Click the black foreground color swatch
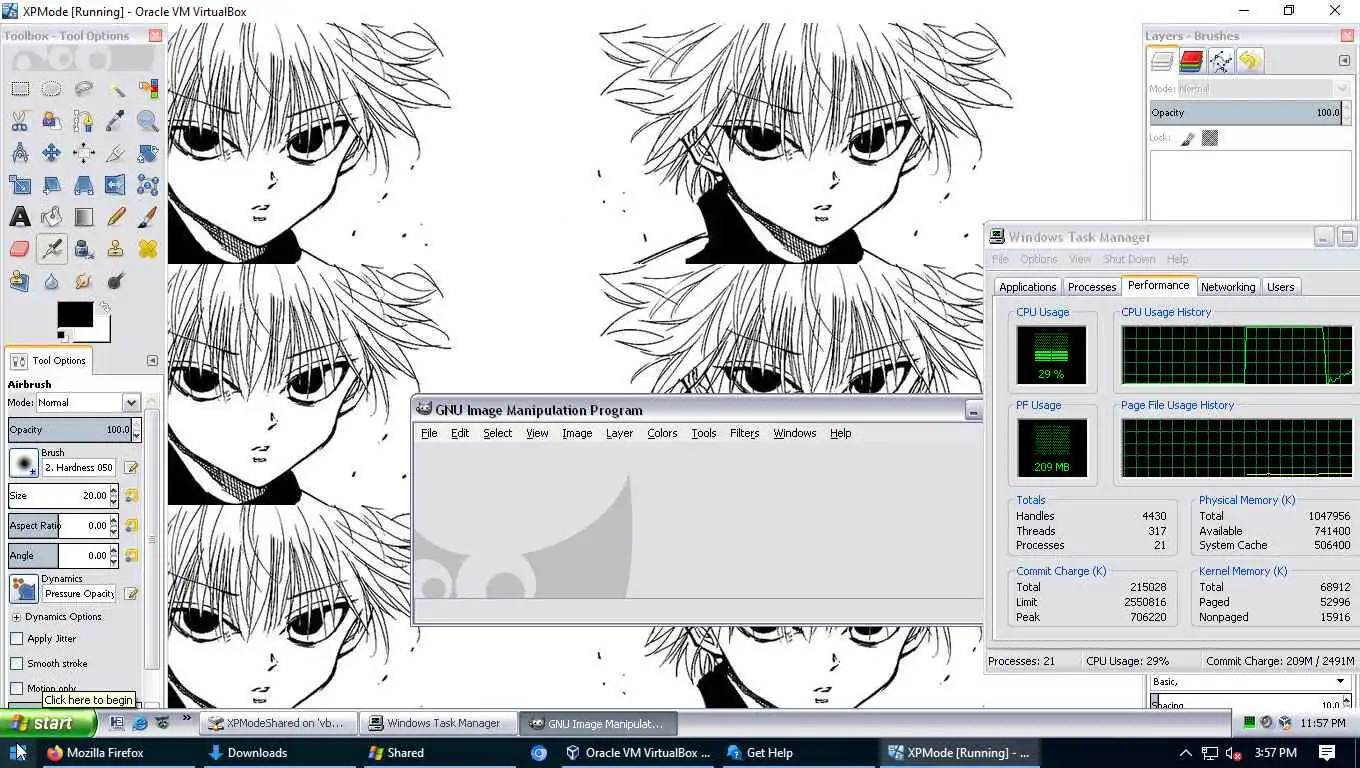 click(74, 314)
